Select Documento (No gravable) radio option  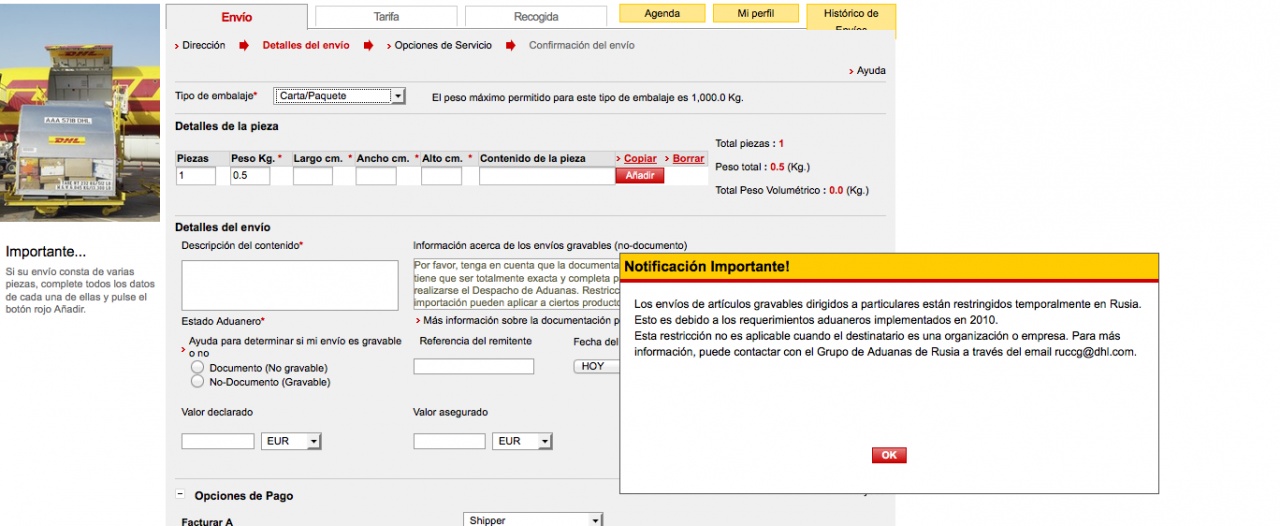click(197, 368)
